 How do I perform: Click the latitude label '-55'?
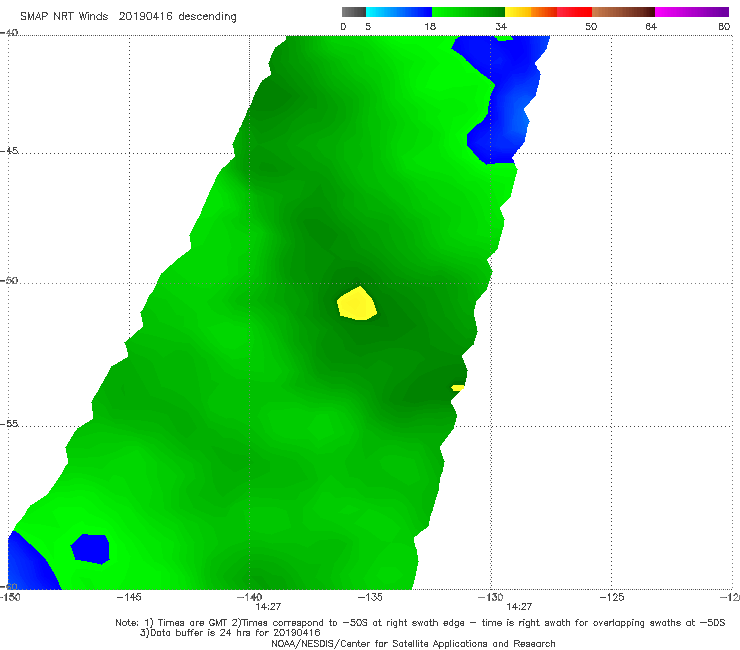pos(9,424)
